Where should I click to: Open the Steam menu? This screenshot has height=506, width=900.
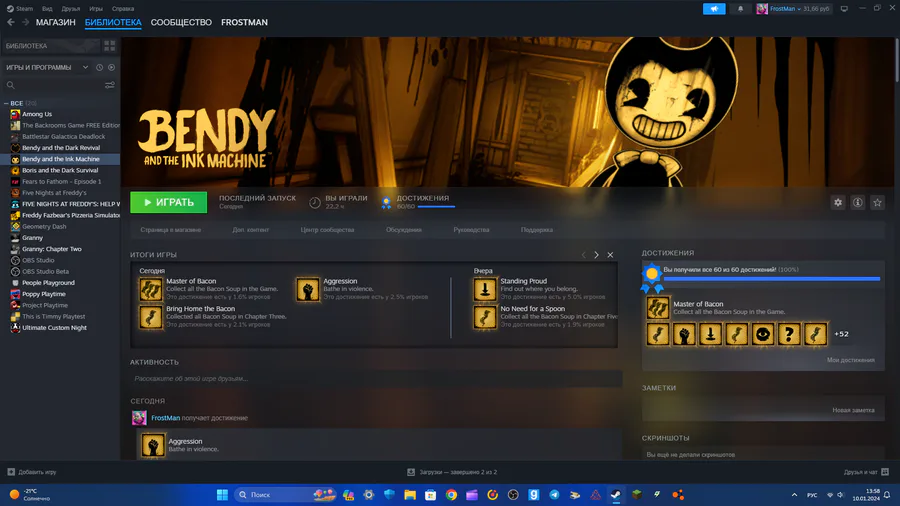tap(20, 9)
